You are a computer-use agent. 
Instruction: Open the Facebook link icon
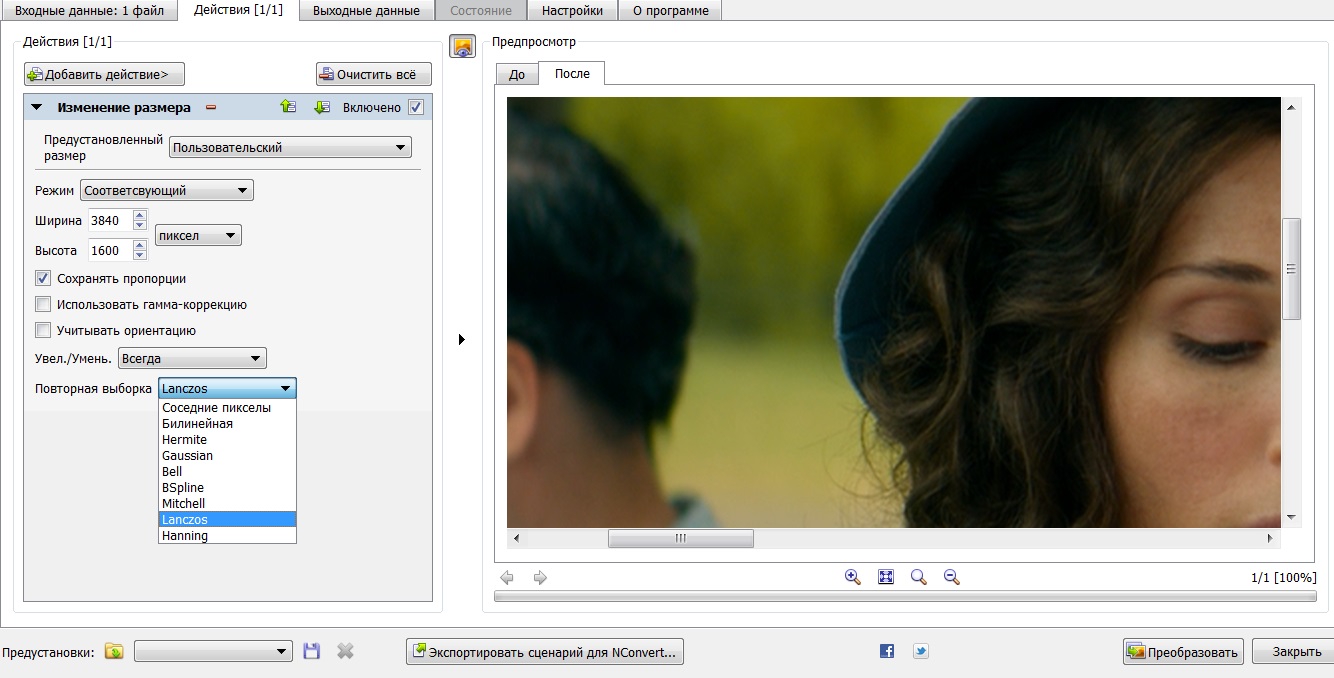887,651
